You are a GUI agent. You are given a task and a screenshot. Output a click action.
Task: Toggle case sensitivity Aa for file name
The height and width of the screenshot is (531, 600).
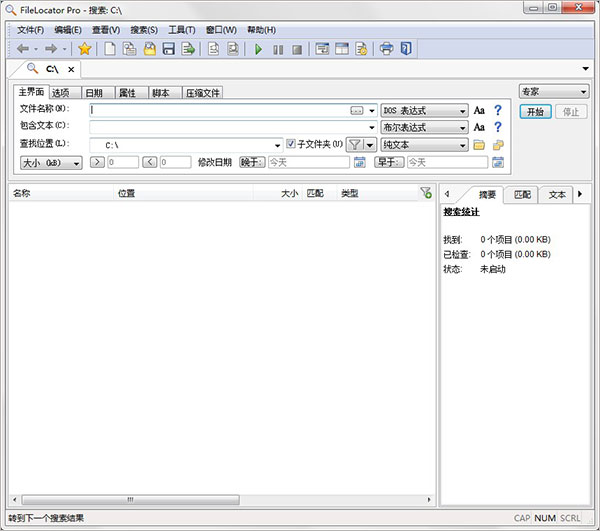pos(479,111)
